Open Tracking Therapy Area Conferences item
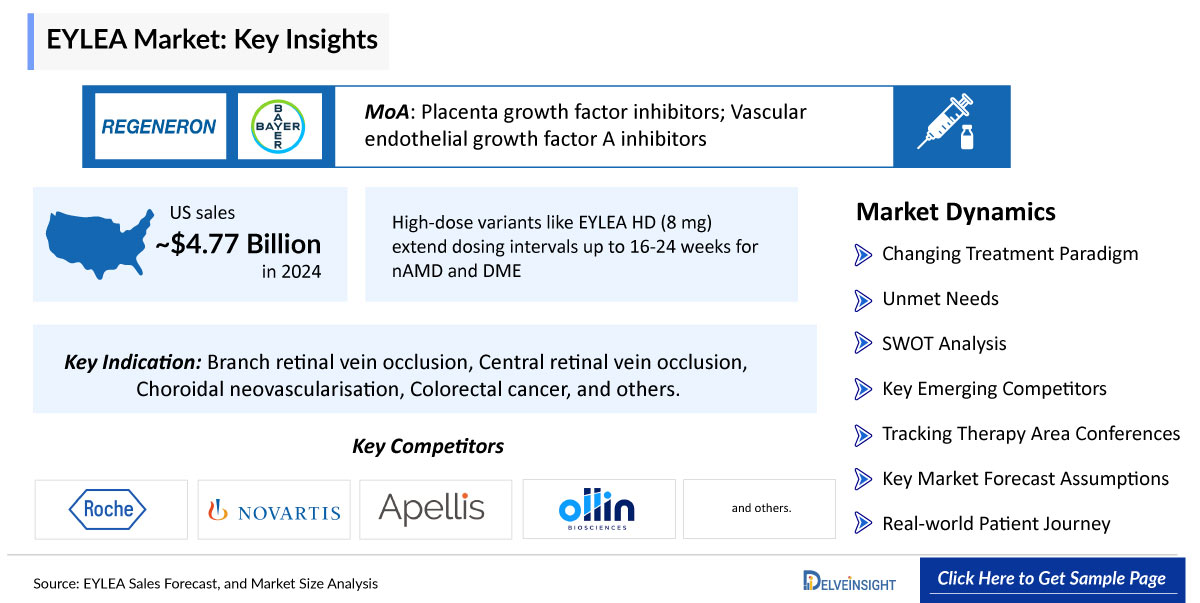Viewport: 1200px width, 603px height. click(x=1030, y=434)
